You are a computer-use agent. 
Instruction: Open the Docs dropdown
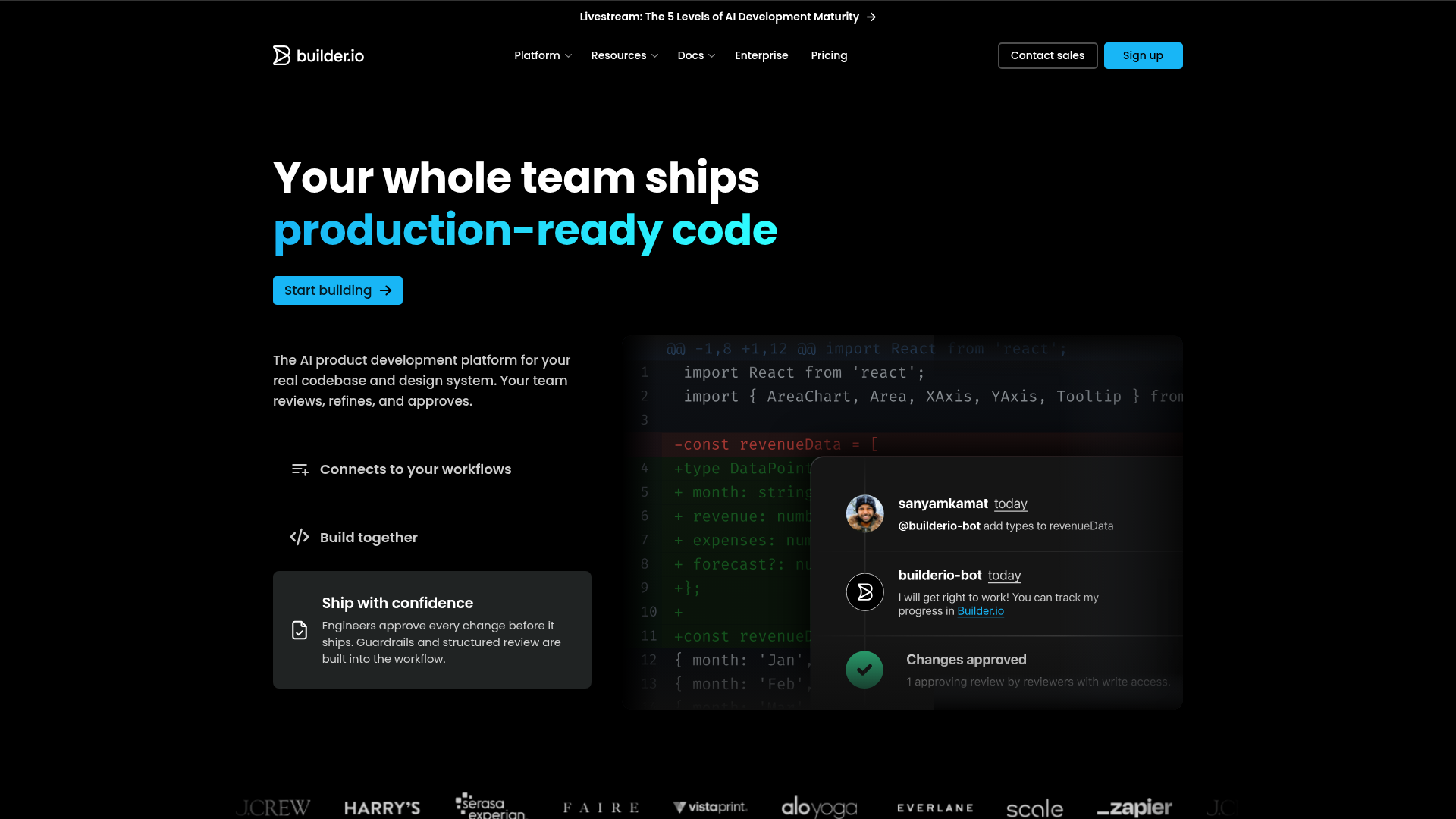(695, 55)
